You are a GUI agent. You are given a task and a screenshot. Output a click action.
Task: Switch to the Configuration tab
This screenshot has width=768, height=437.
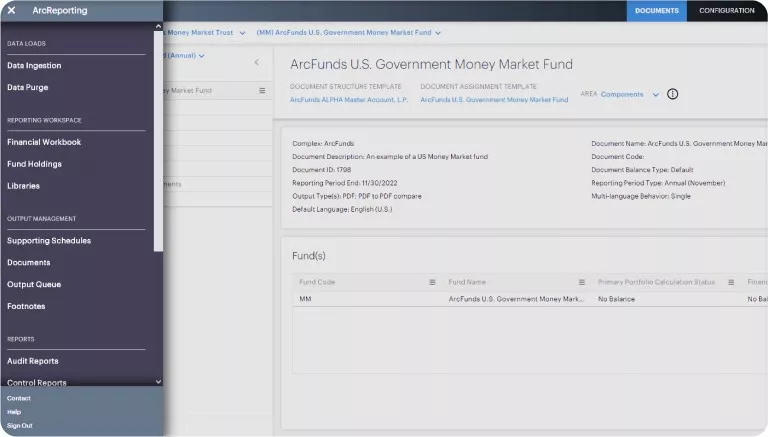click(727, 10)
